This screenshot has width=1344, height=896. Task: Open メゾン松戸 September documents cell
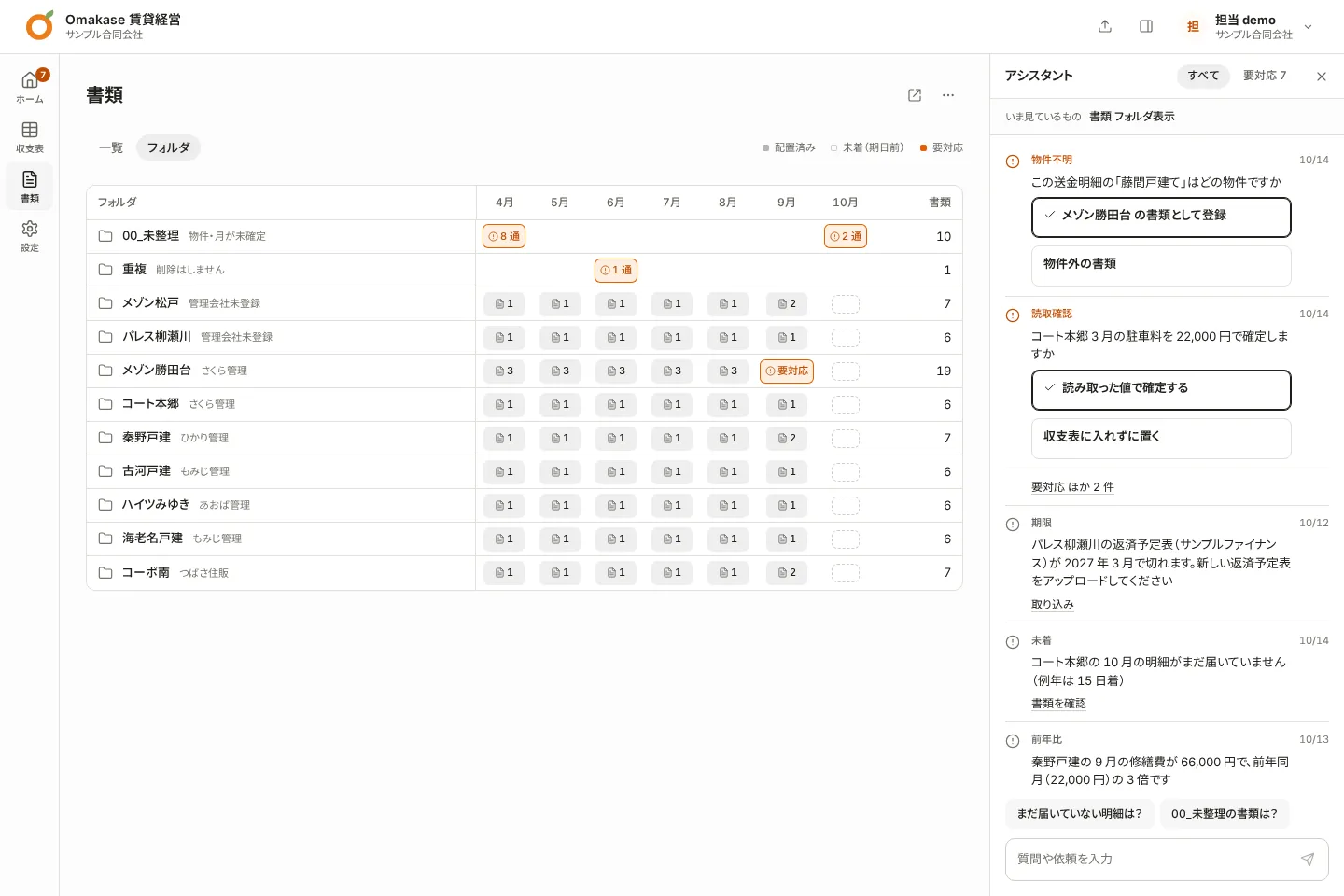(x=787, y=303)
